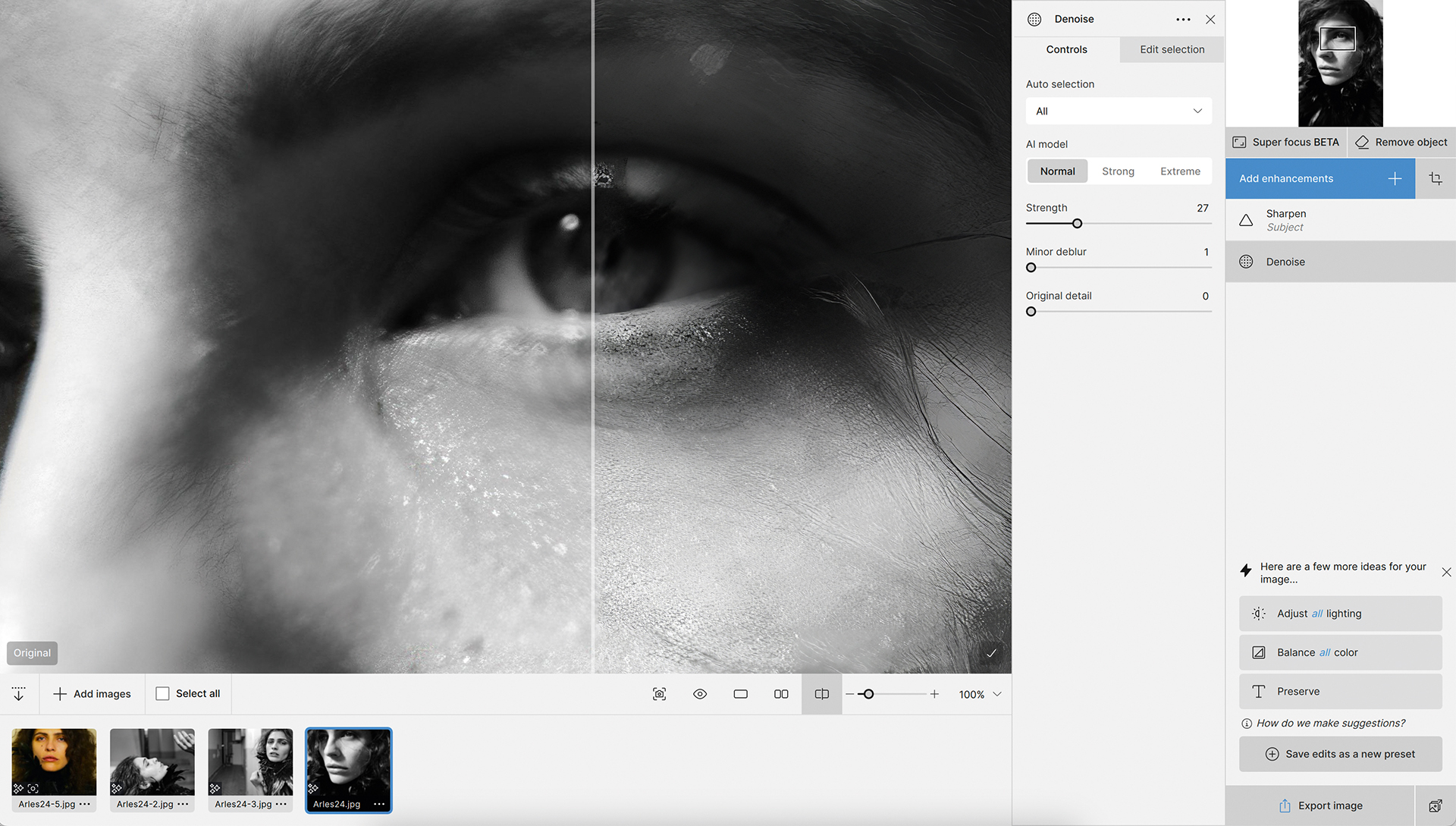Open the Auto selection All dropdown
Viewport: 1456px width, 826px height.
[1119, 111]
